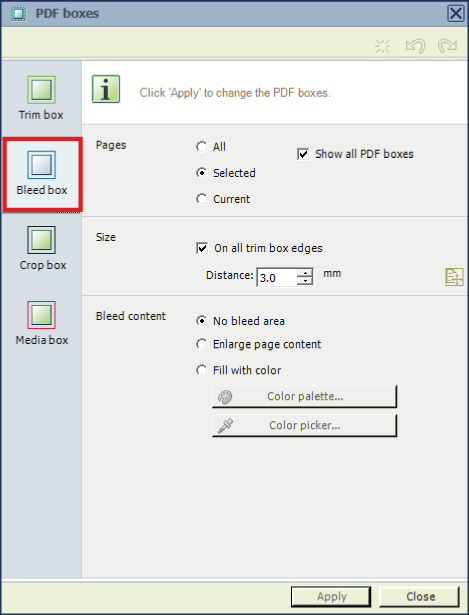Decrease Distance with the down stepper arrow
Viewport: 469px width, 615px height.
pos(305,281)
